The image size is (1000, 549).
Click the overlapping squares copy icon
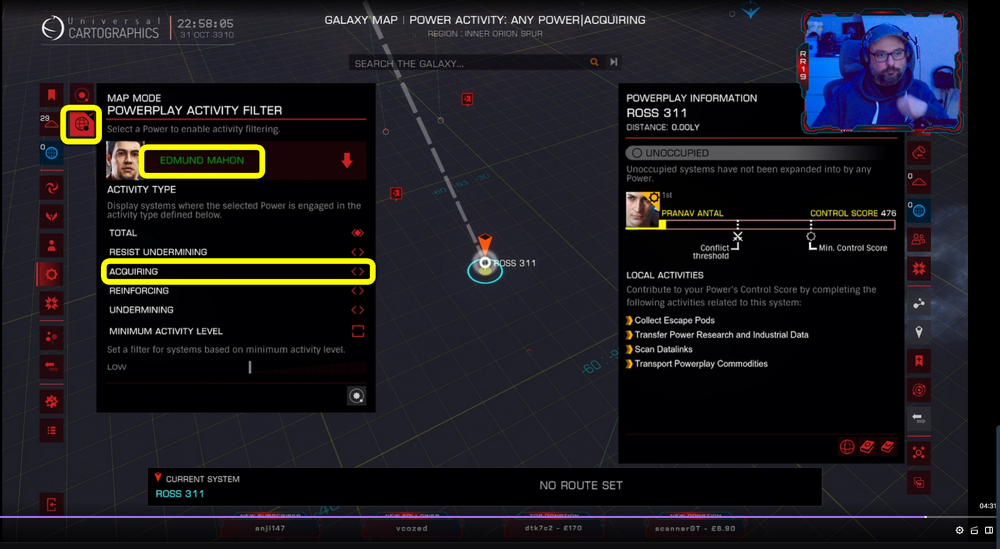[x=918, y=482]
